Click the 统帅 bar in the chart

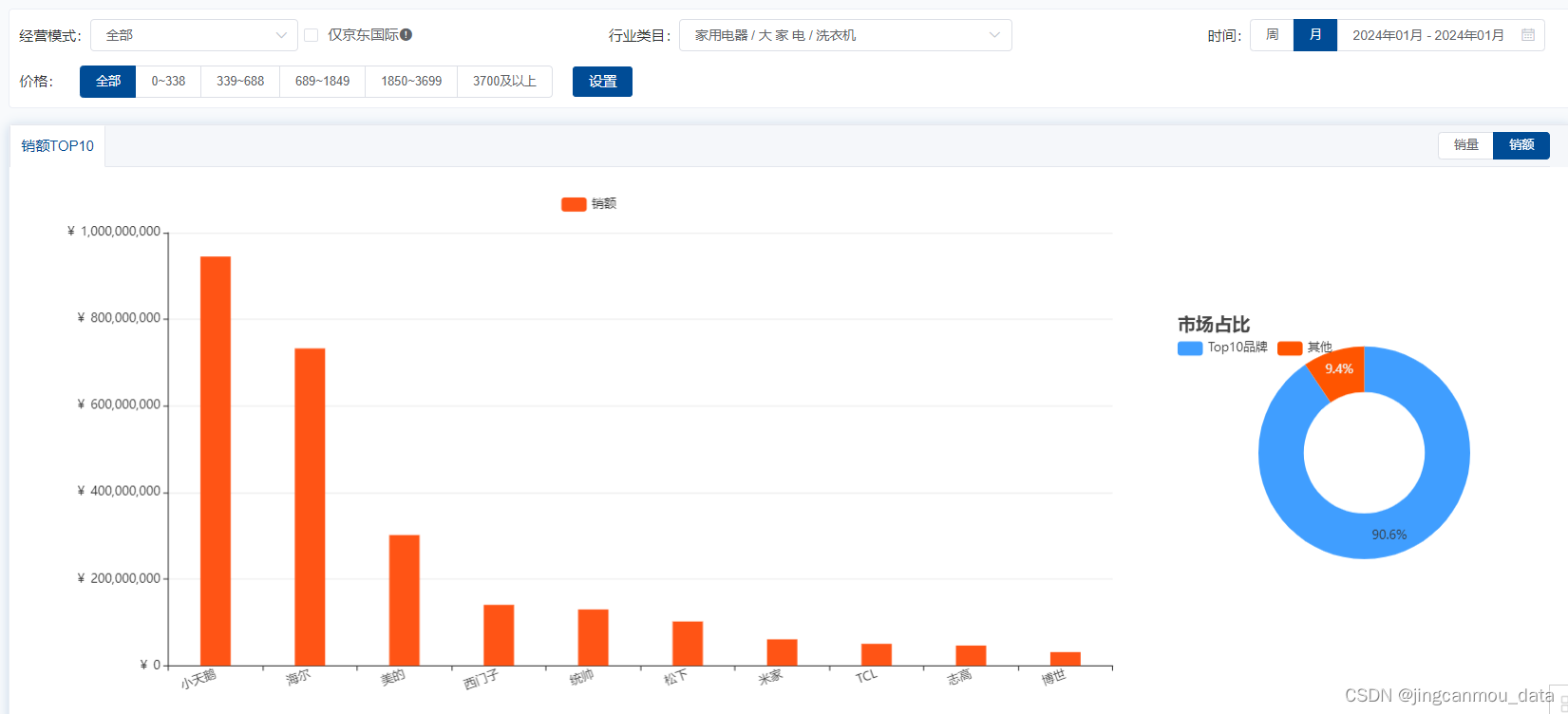tap(594, 637)
